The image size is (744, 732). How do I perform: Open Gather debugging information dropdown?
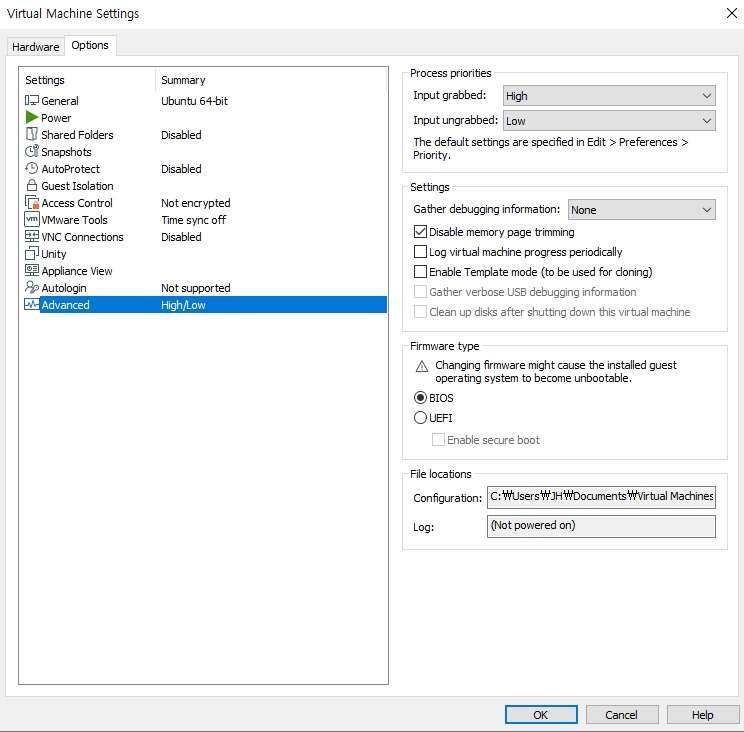click(642, 210)
